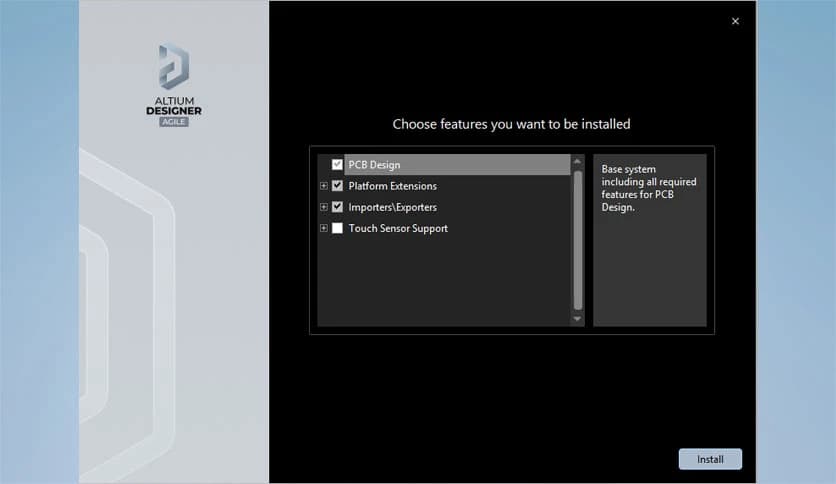Select the PCB Design feature row
This screenshot has height=484, width=836.
tap(457, 165)
